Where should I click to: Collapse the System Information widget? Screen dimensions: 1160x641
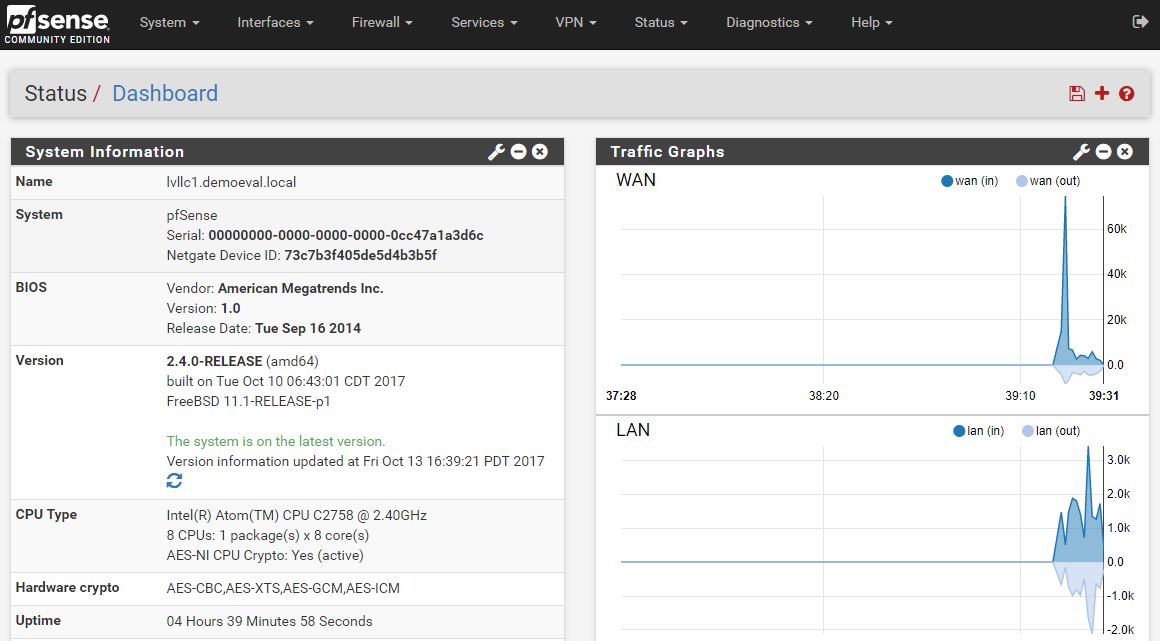click(518, 152)
